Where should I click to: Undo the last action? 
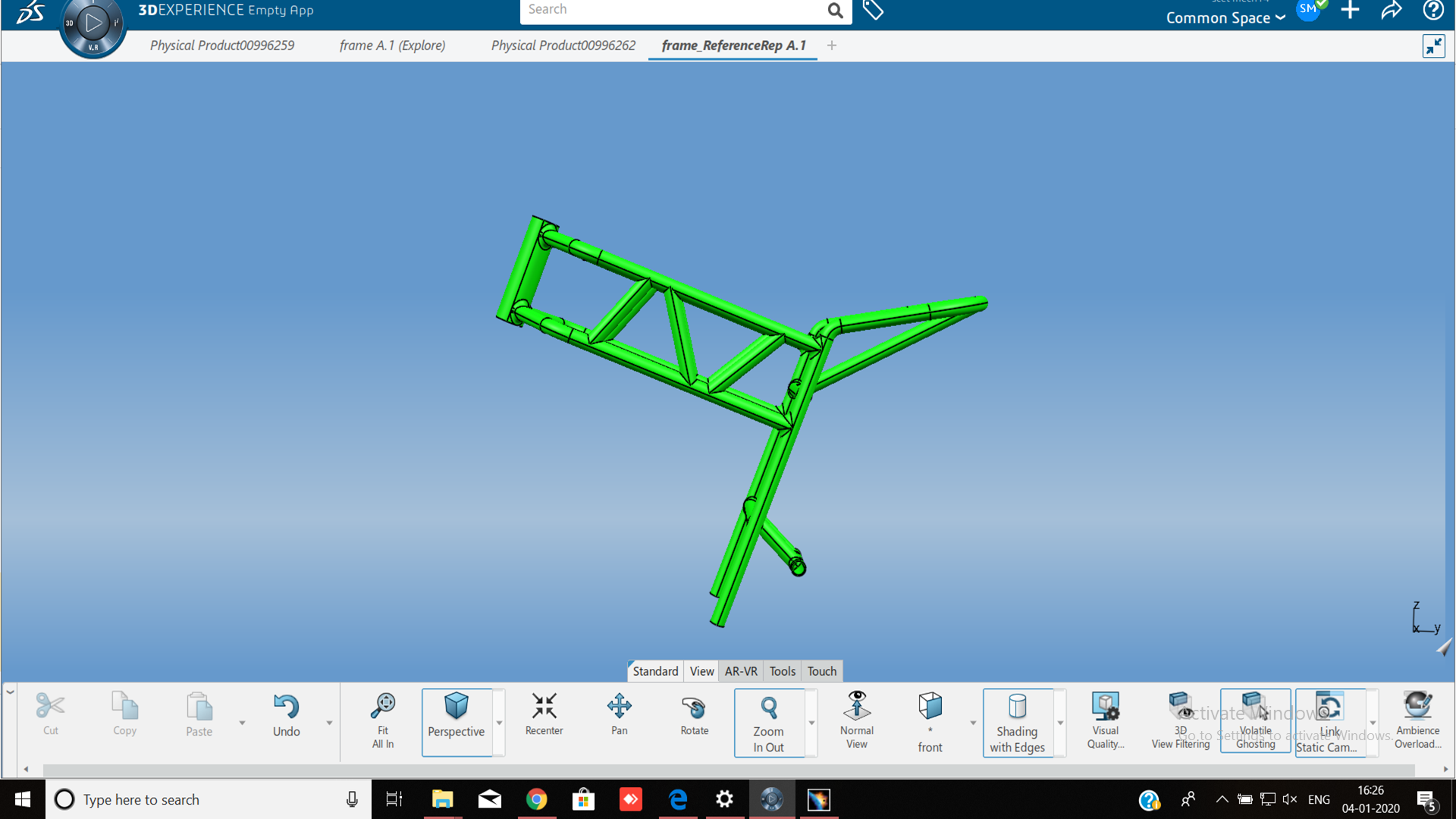point(286,716)
